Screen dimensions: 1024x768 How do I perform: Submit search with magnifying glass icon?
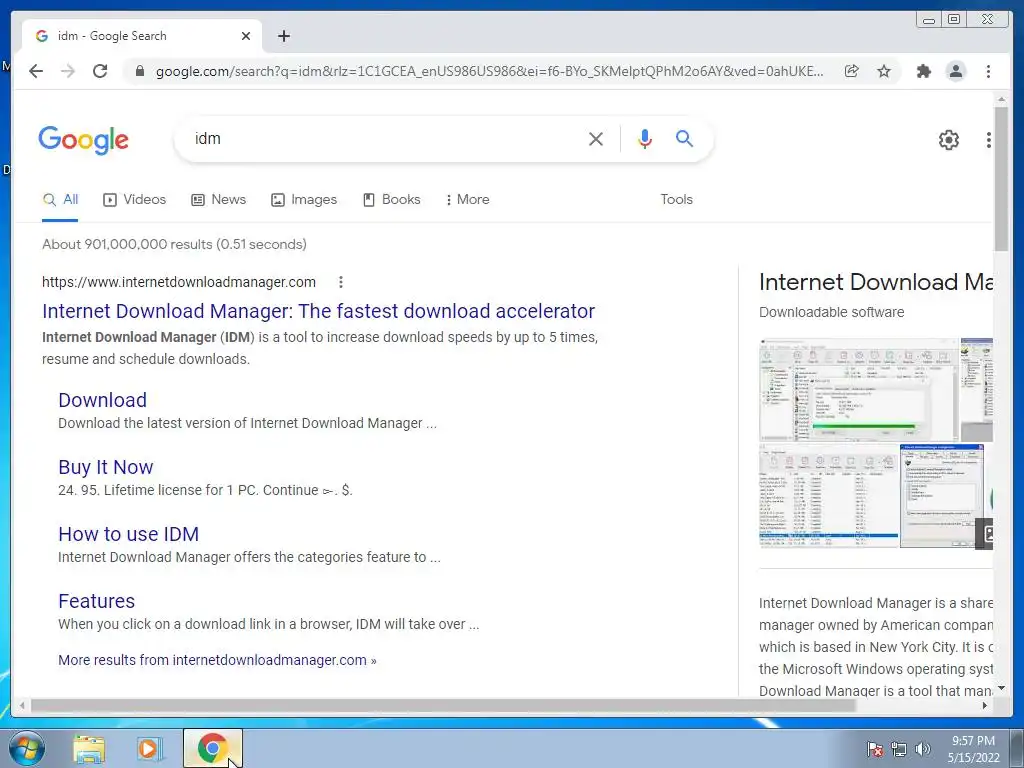(684, 138)
